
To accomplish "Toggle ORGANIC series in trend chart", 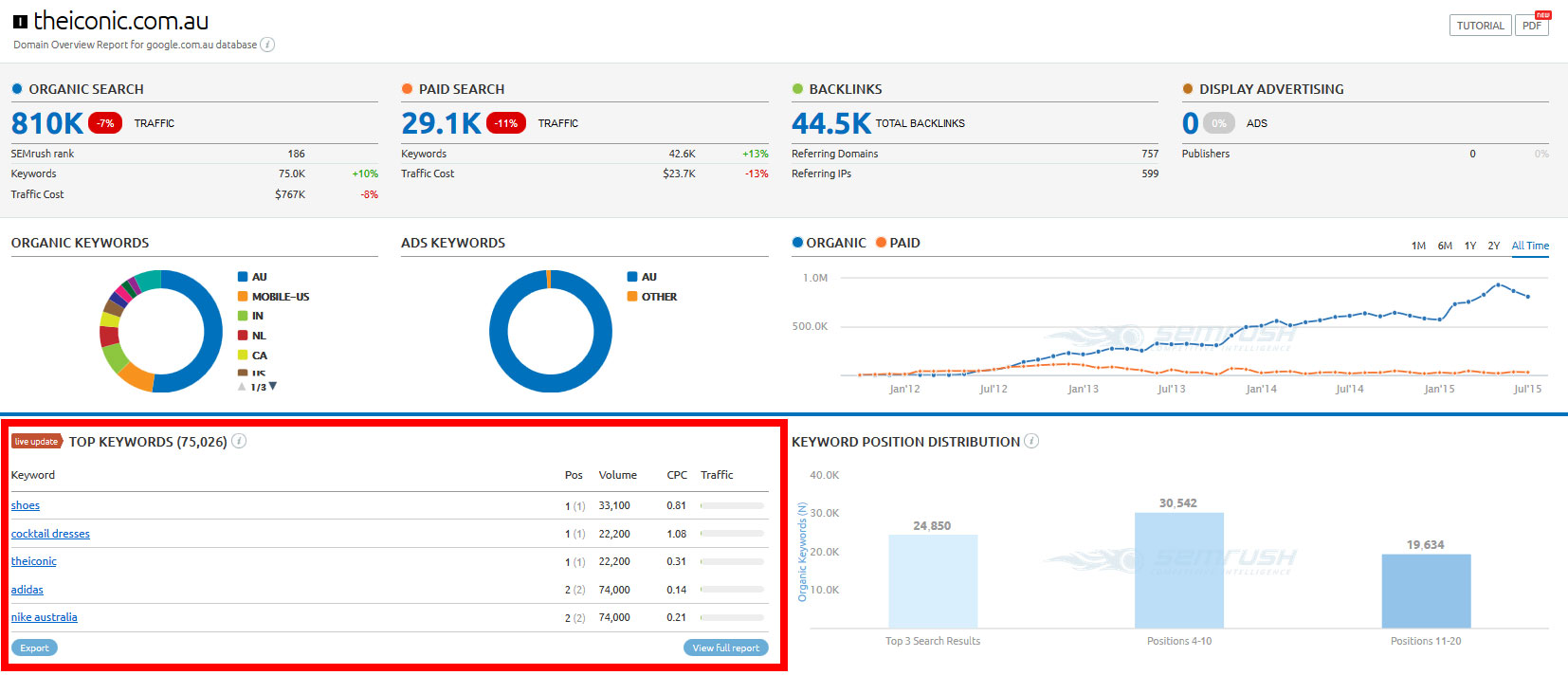I will (x=829, y=243).
